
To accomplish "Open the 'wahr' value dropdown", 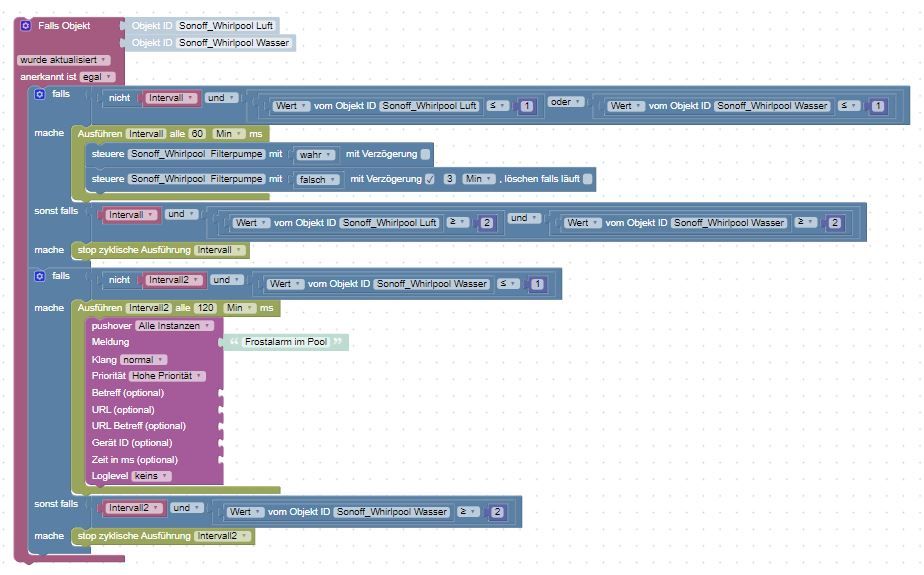I will click(316, 155).
